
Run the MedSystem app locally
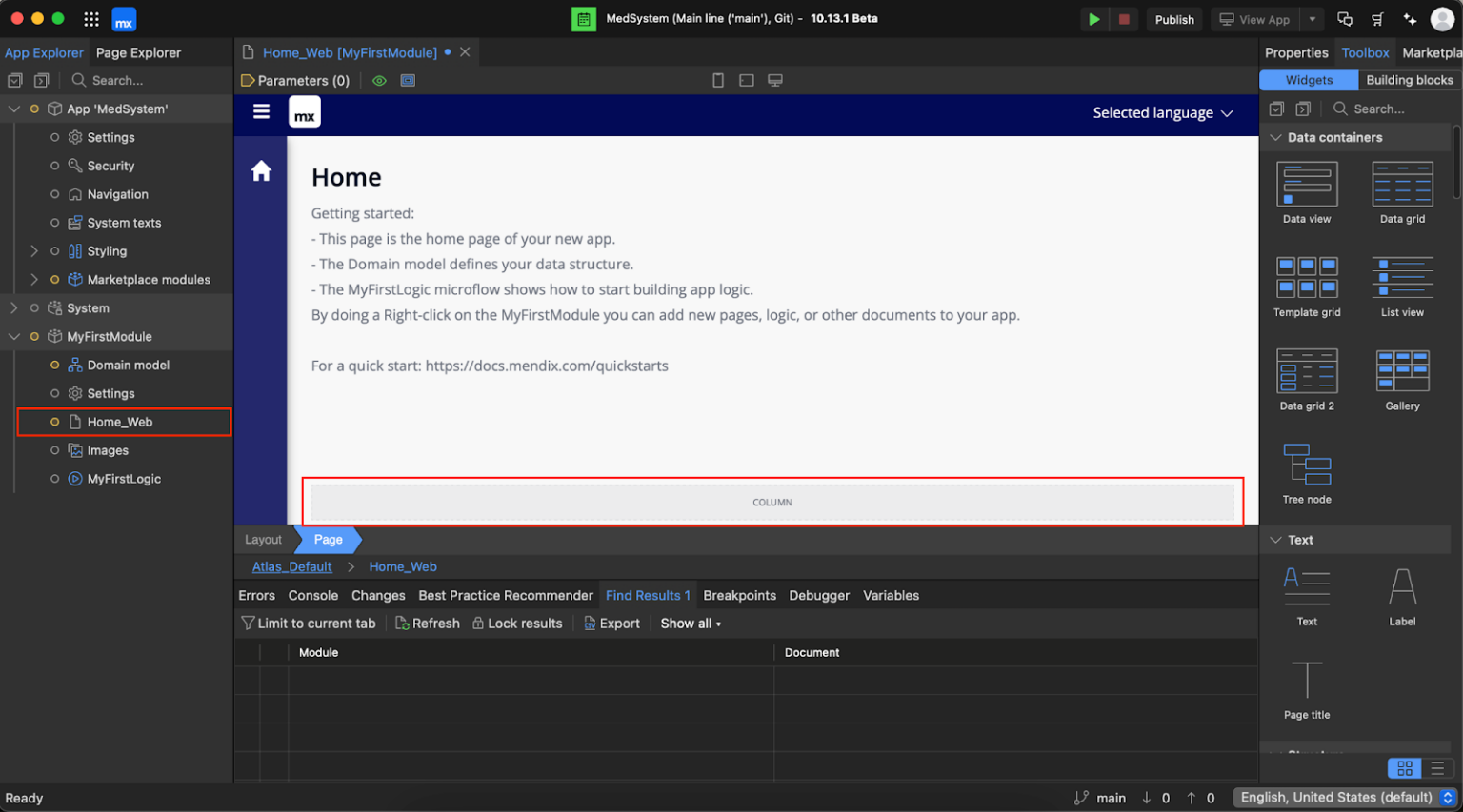1093,18
